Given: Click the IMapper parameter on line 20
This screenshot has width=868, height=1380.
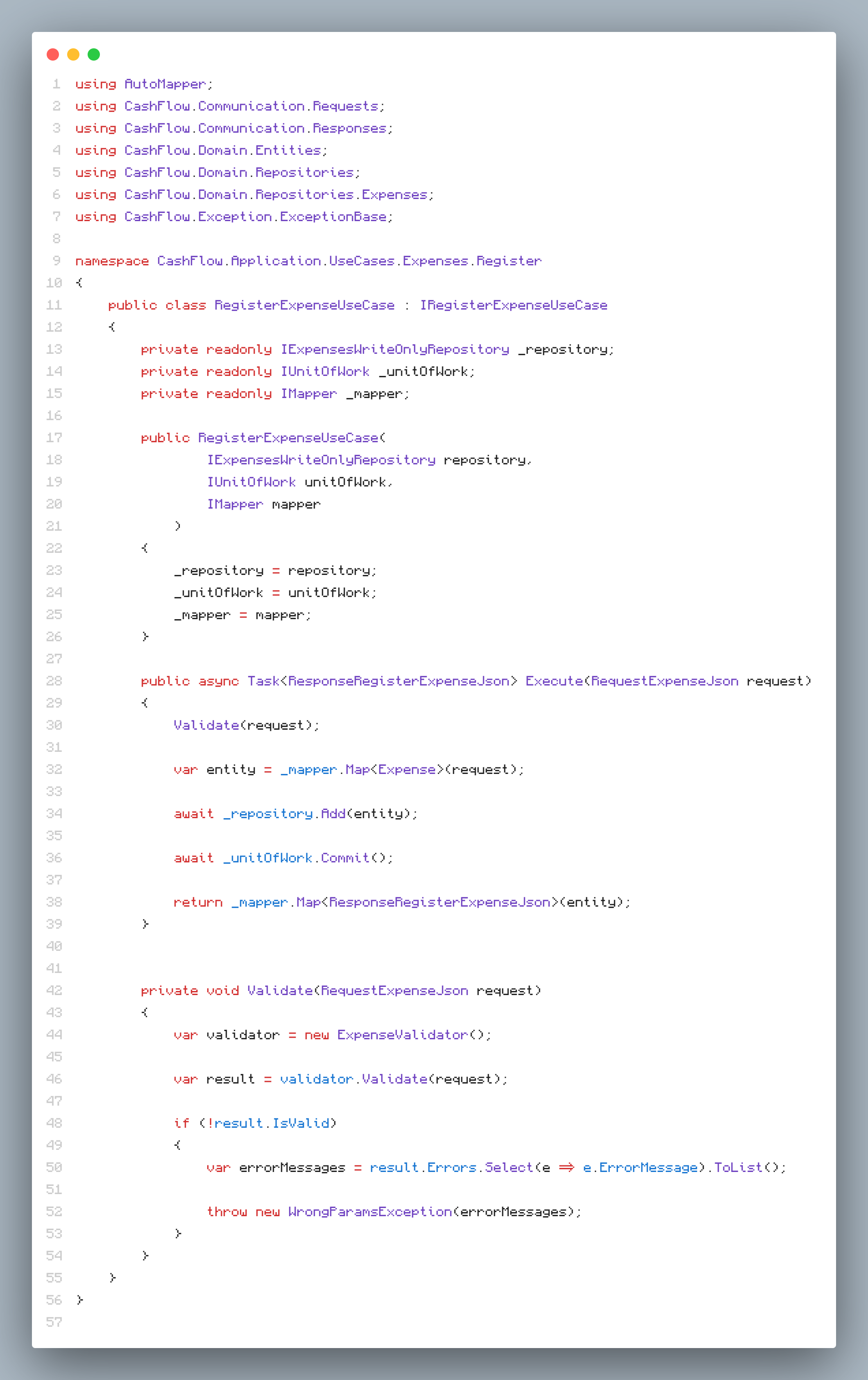Looking at the screenshot, I should pyautogui.click(x=235, y=504).
